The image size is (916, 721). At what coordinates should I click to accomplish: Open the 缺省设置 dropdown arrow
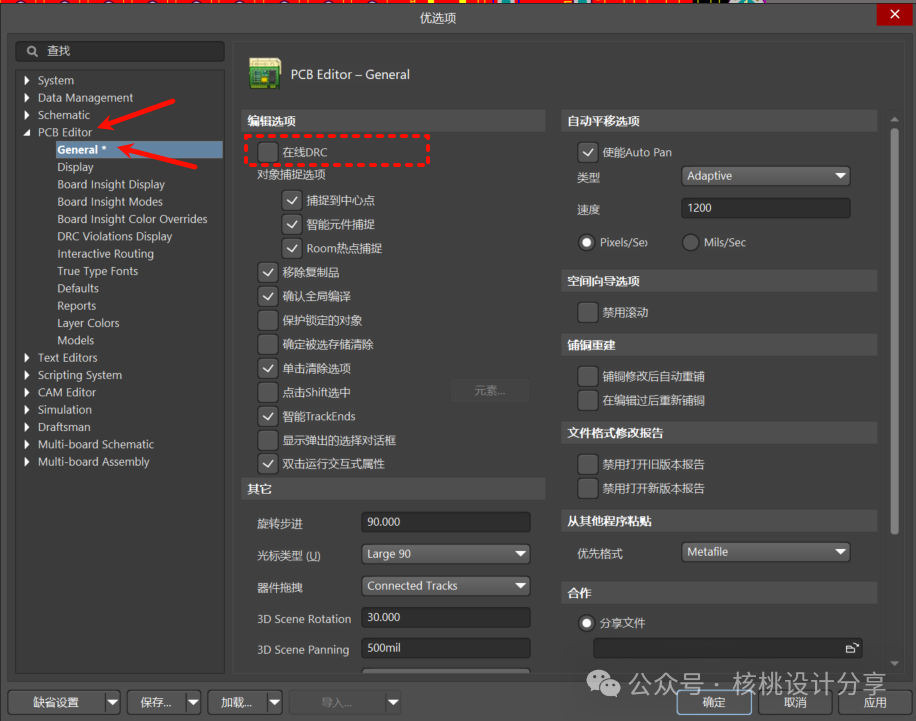click(112, 702)
